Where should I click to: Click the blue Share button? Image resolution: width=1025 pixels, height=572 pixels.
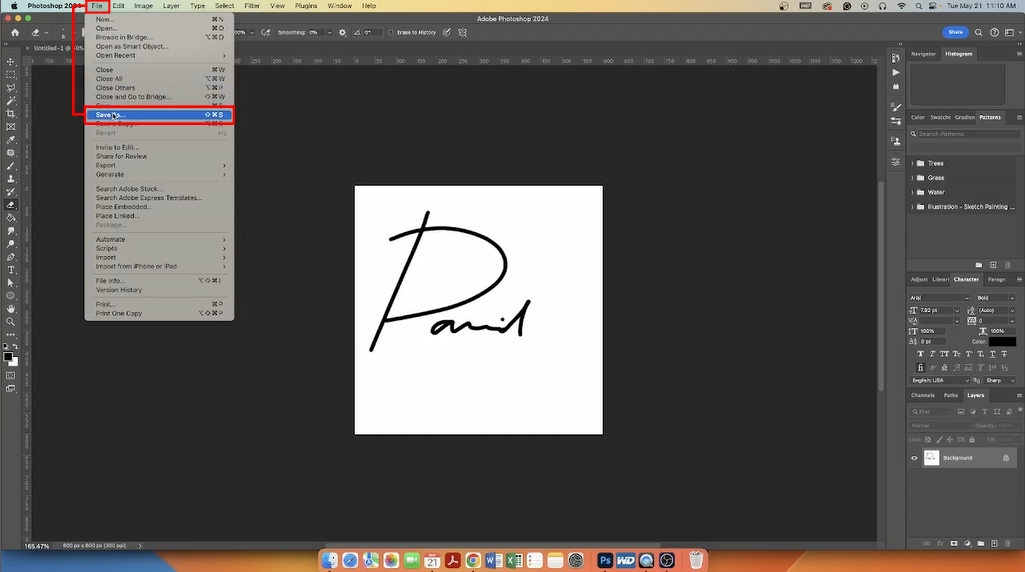coord(955,32)
